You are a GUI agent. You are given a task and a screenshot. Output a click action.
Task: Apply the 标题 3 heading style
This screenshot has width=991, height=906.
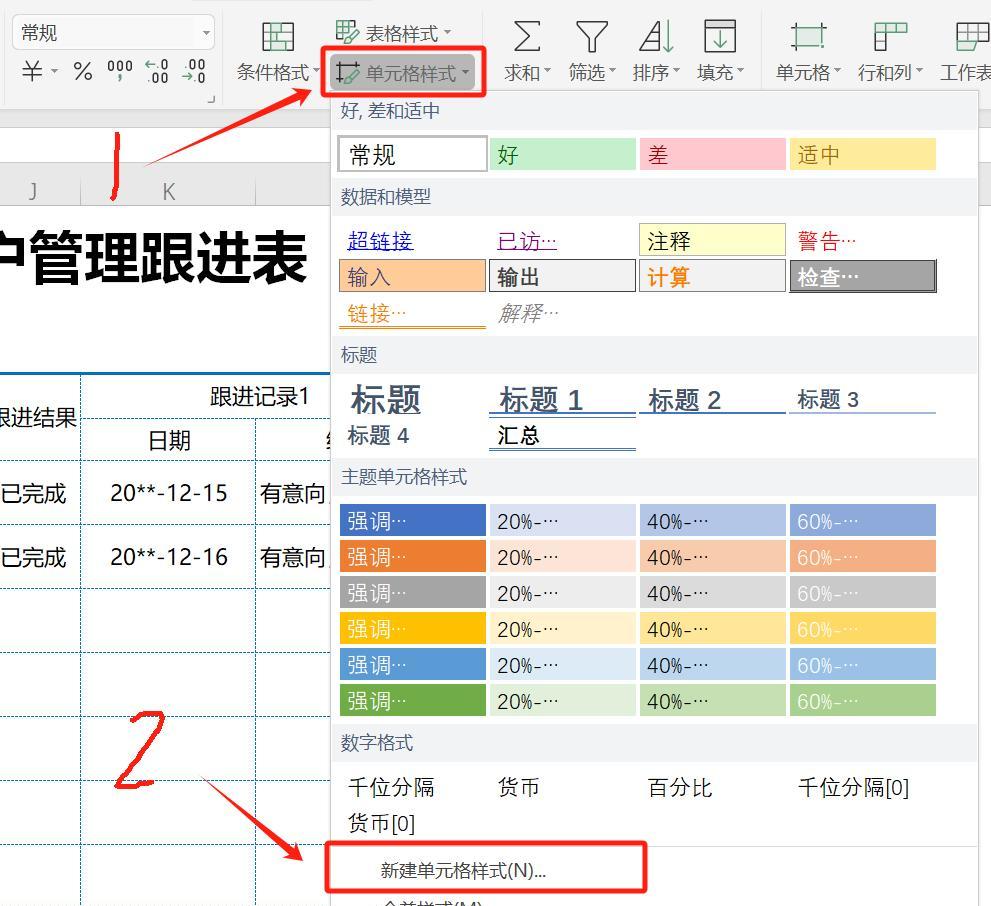863,399
